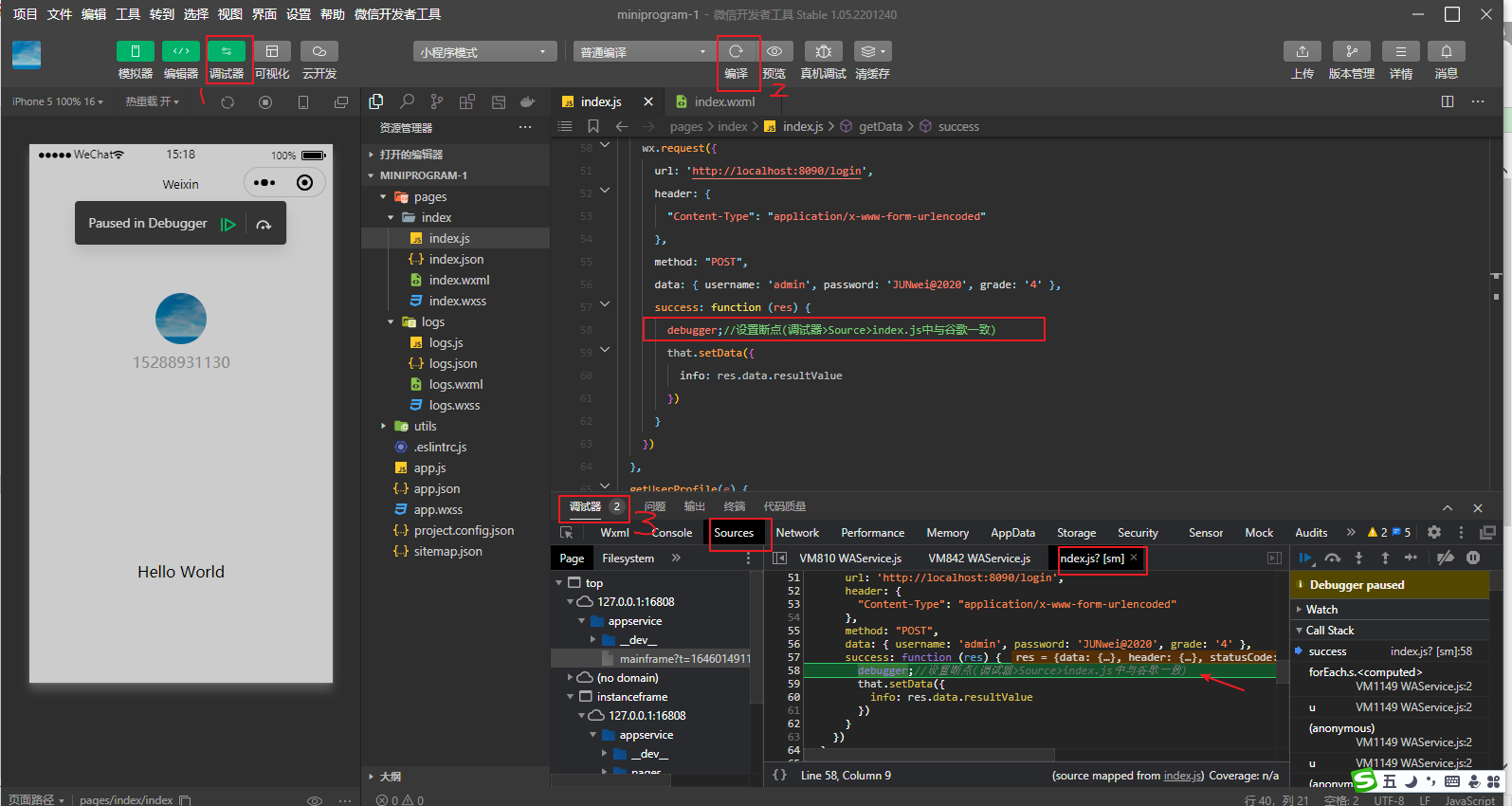
Task: Open the 热重载 开 hot reload dropdown
Action: point(153,101)
